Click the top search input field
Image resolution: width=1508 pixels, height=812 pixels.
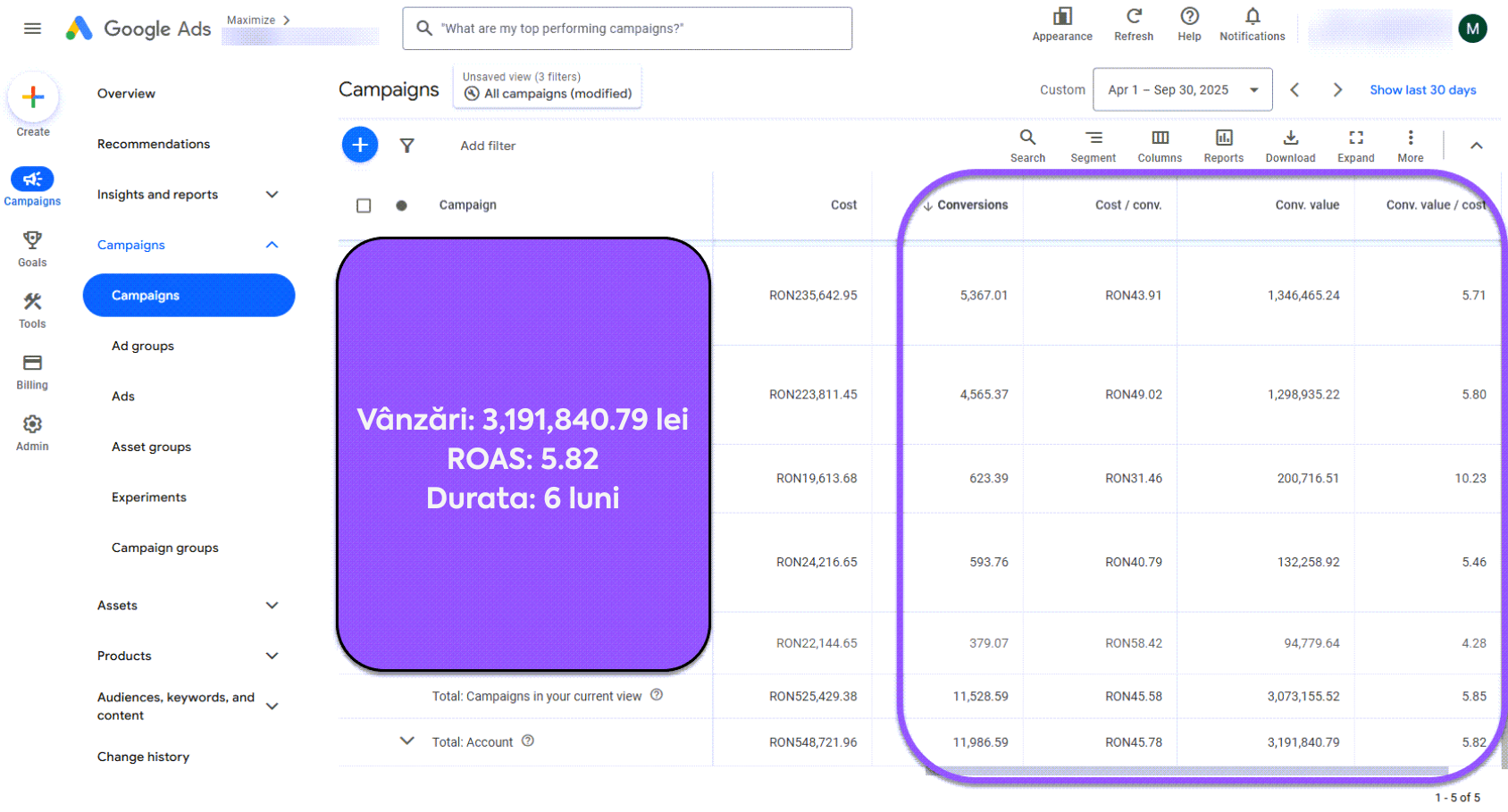point(627,29)
